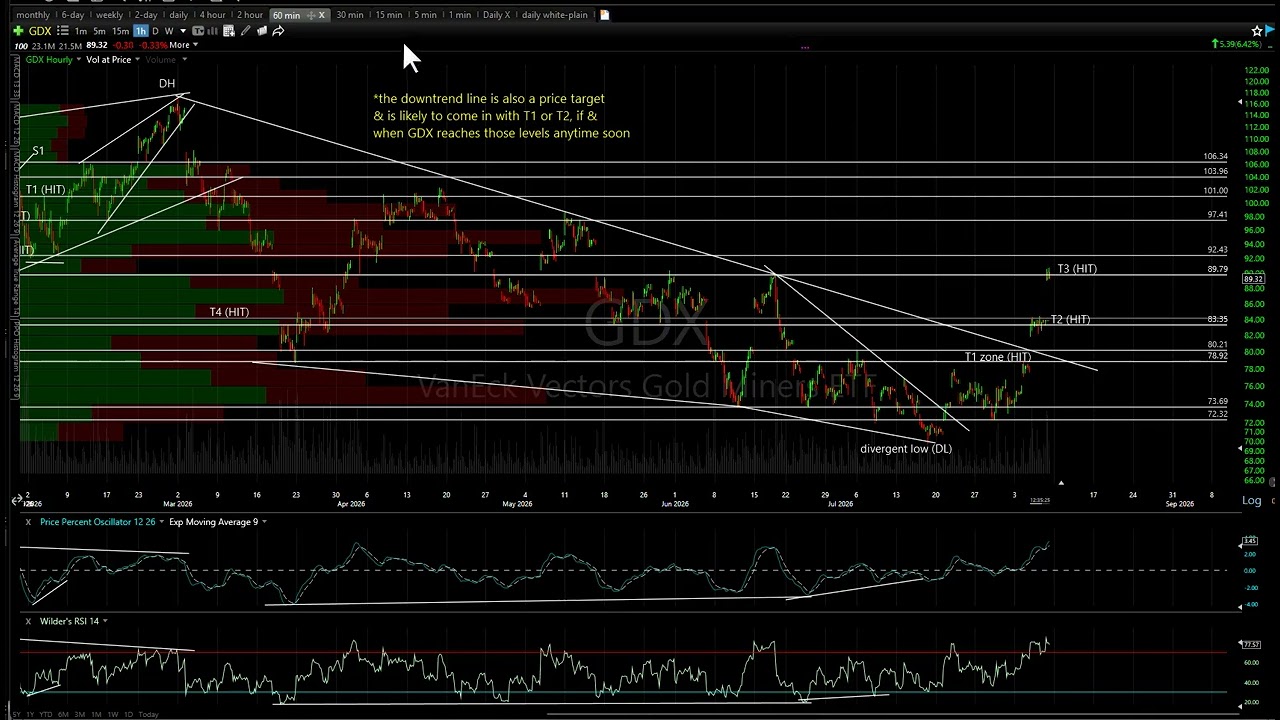This screenshot has width=1280, height=720.
Task: Select the W weekly interval button
Action: coord(169,31)
